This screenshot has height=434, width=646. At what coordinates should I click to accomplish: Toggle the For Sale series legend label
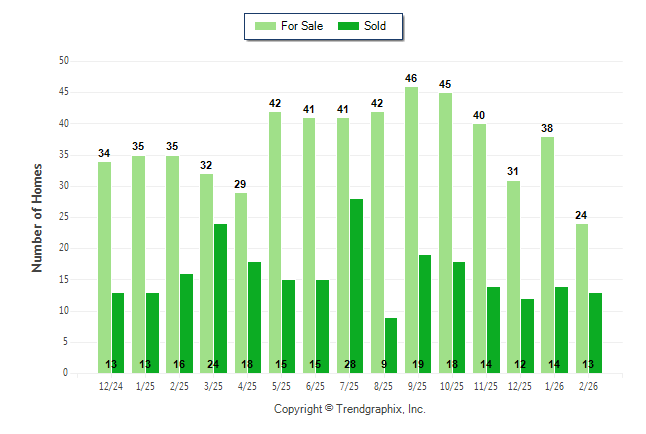[301, 26]
